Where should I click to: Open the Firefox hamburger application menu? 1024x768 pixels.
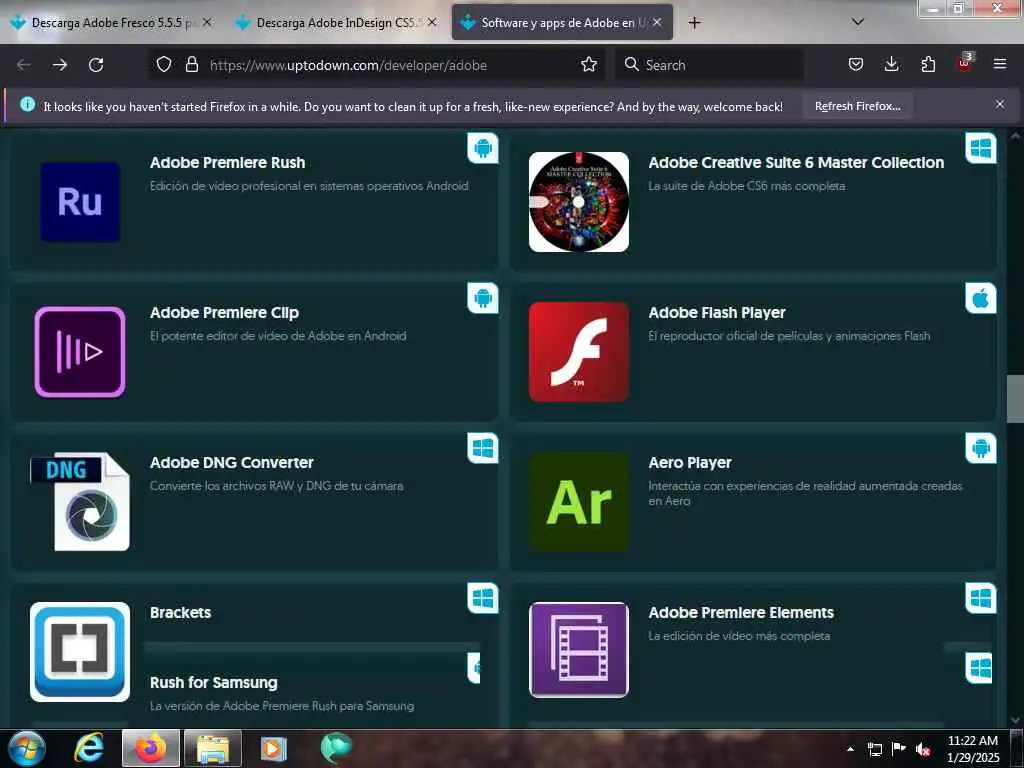(1000, 65)
